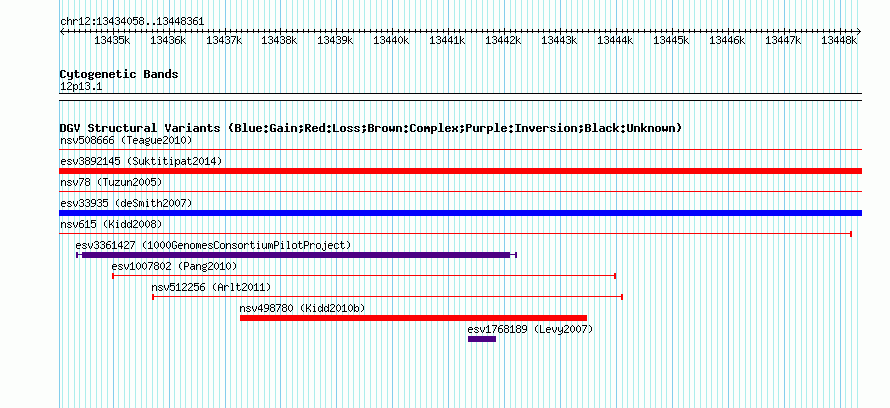Click the 13442k ruler position
This screenshot has width=890, height=408.
(503, 40)
